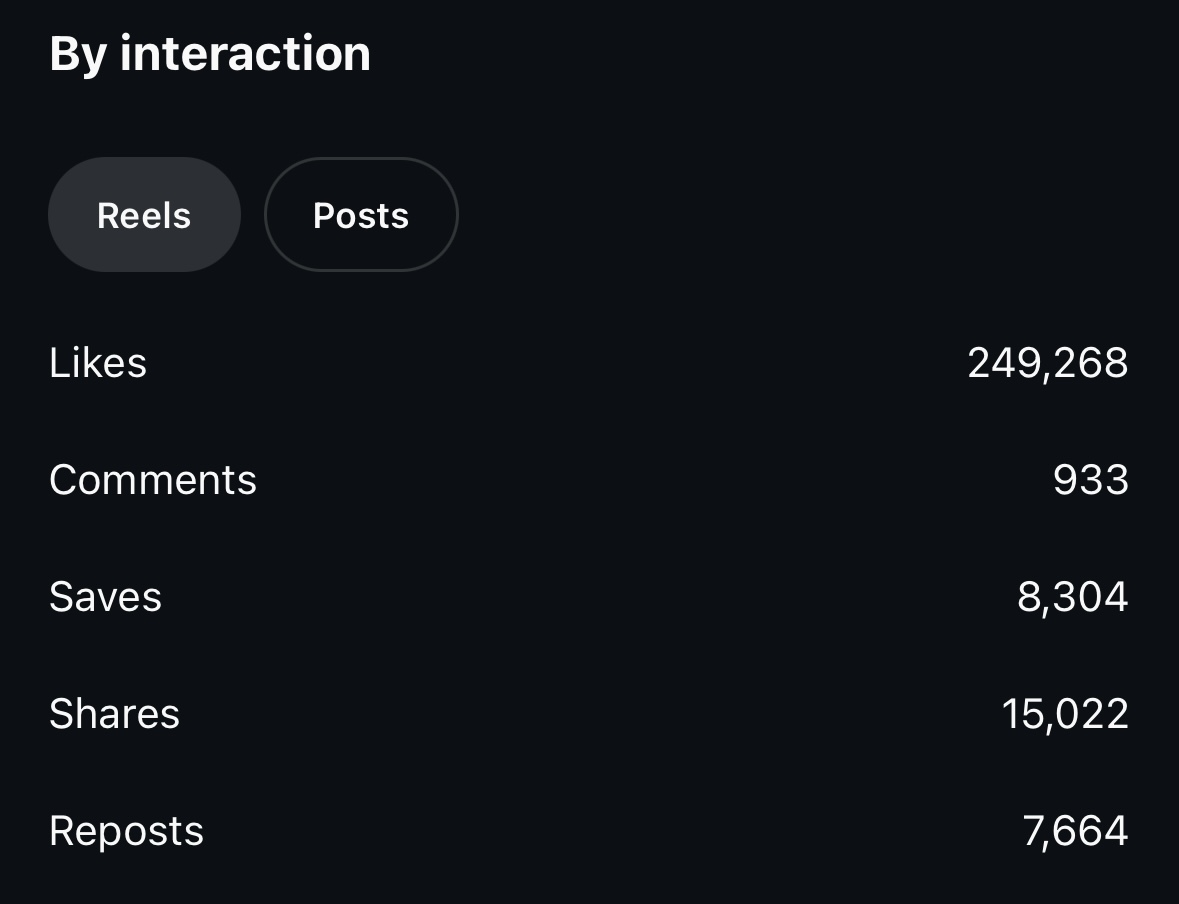Open the Saves metric row
Image resolution: width=1179 pixels, height=904 pixels.
[x=589, y=597]
